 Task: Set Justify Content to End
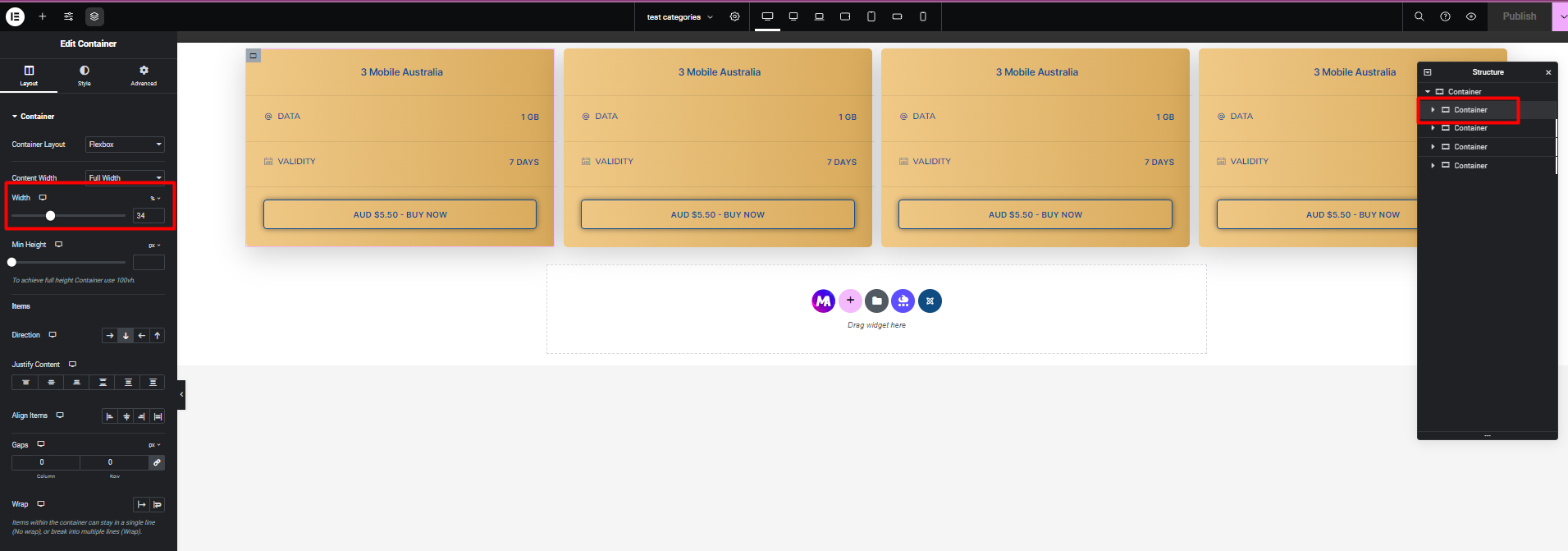[76, 383]
